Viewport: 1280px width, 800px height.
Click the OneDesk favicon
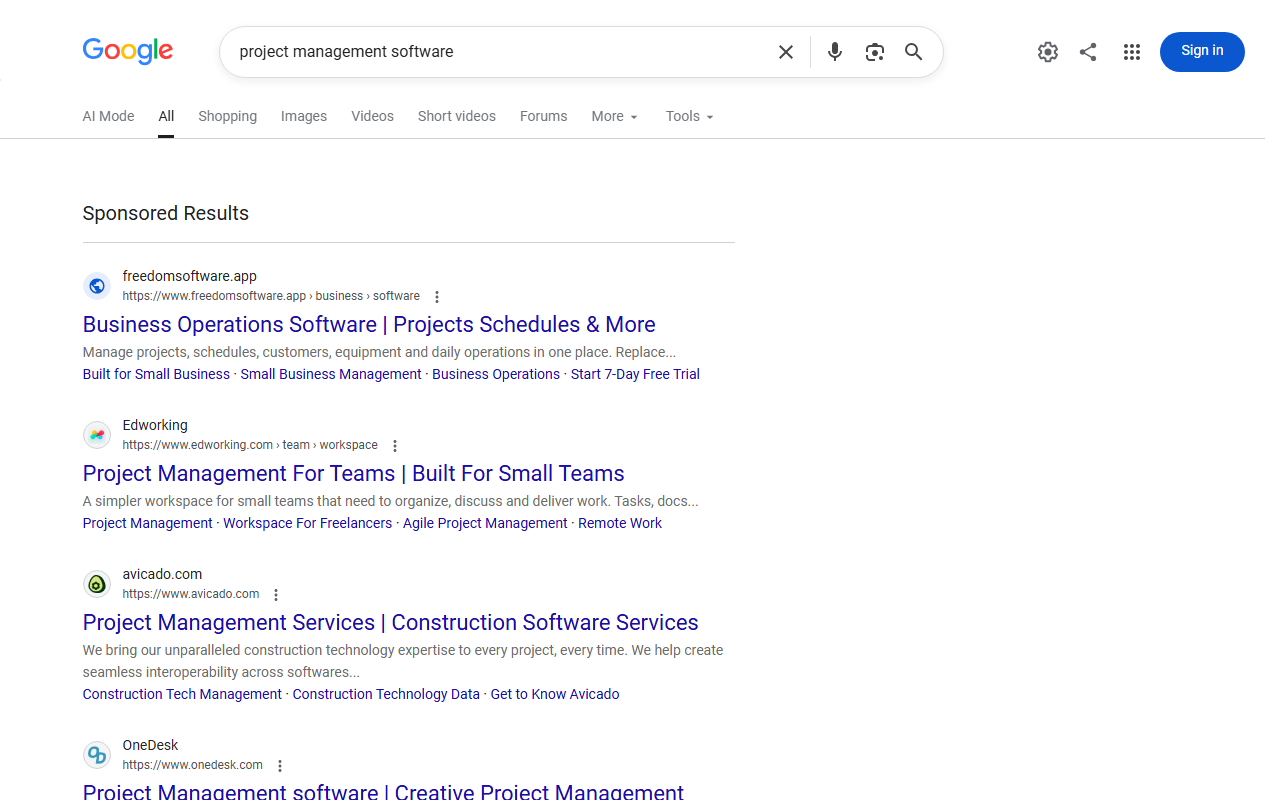pyautogui.click(x=97, y=755)
